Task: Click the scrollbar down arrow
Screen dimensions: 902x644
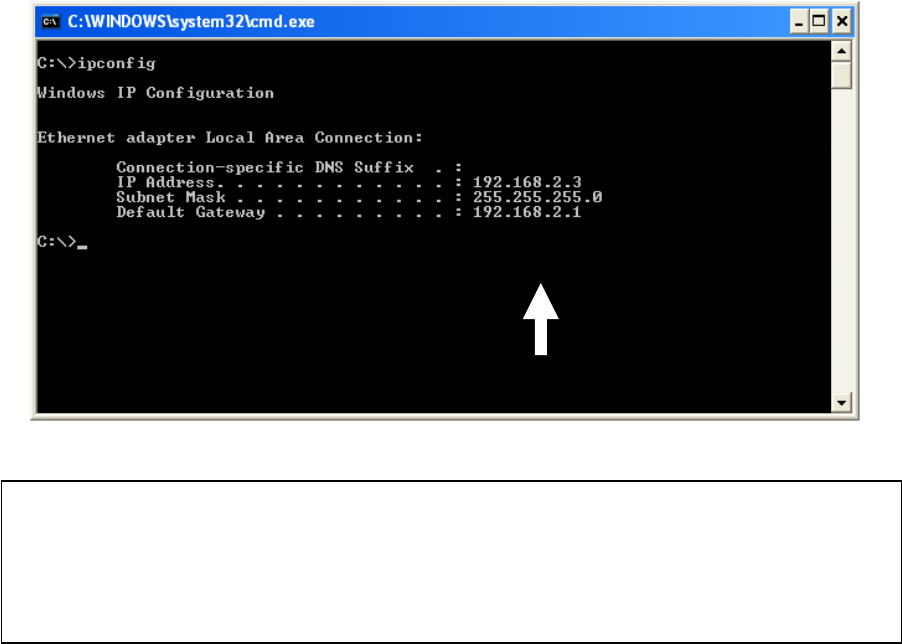Action: pos(842,402)
